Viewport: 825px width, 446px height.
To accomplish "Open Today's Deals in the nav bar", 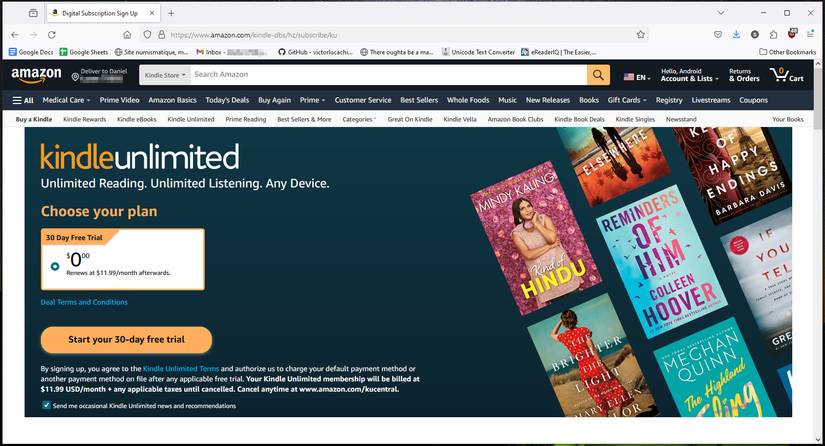I will click(226, 100).
